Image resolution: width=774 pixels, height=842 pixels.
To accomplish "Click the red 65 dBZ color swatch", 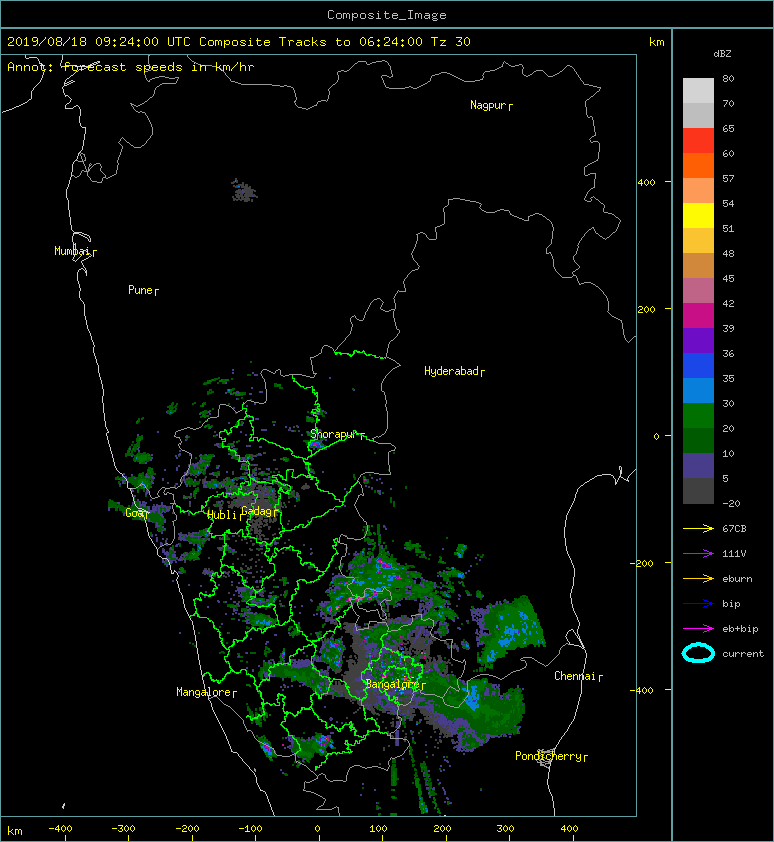I will tap(698, 141).
